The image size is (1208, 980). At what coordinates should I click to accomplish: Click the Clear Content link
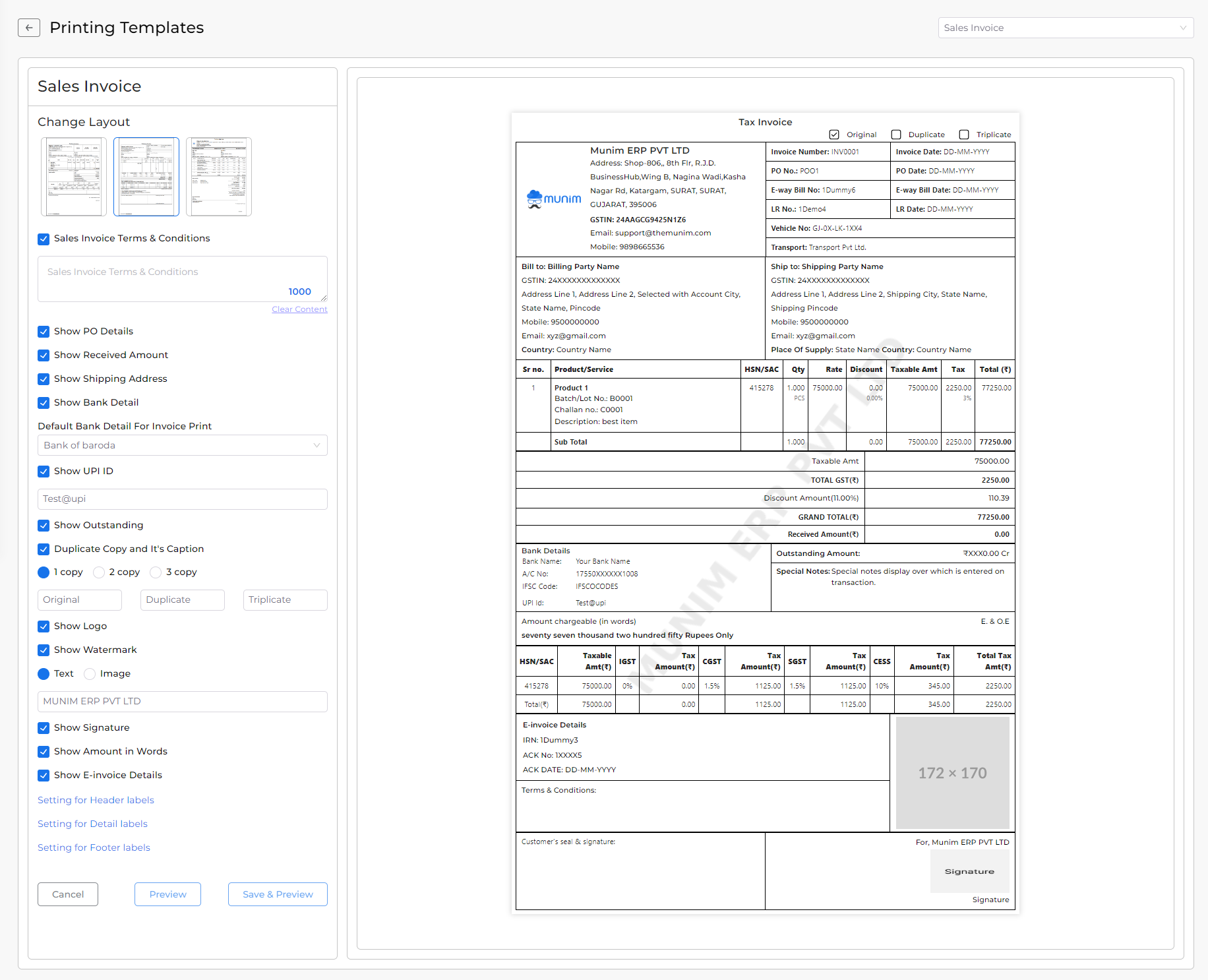[299, 309]
